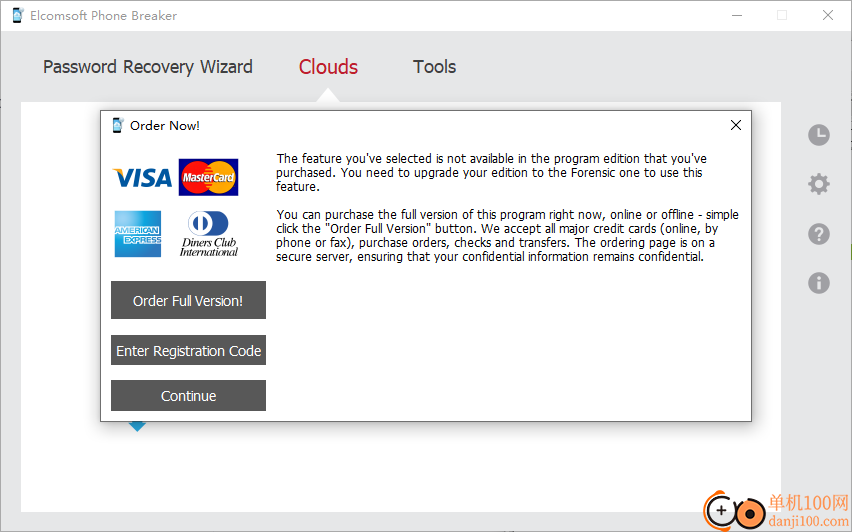Click the Elcomsoft Phone Breaker title bar icon
Image resolution: width=852 pixels, height=532 pixels.
click(17, 15)
